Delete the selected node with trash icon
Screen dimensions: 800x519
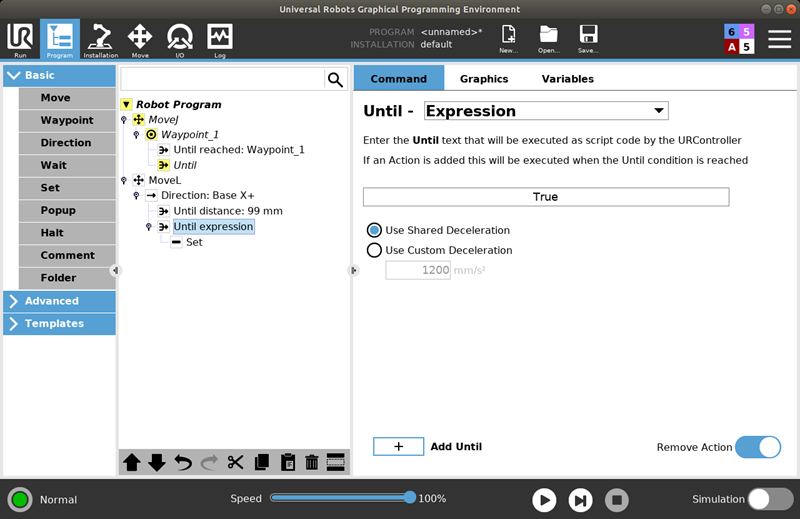311,462
